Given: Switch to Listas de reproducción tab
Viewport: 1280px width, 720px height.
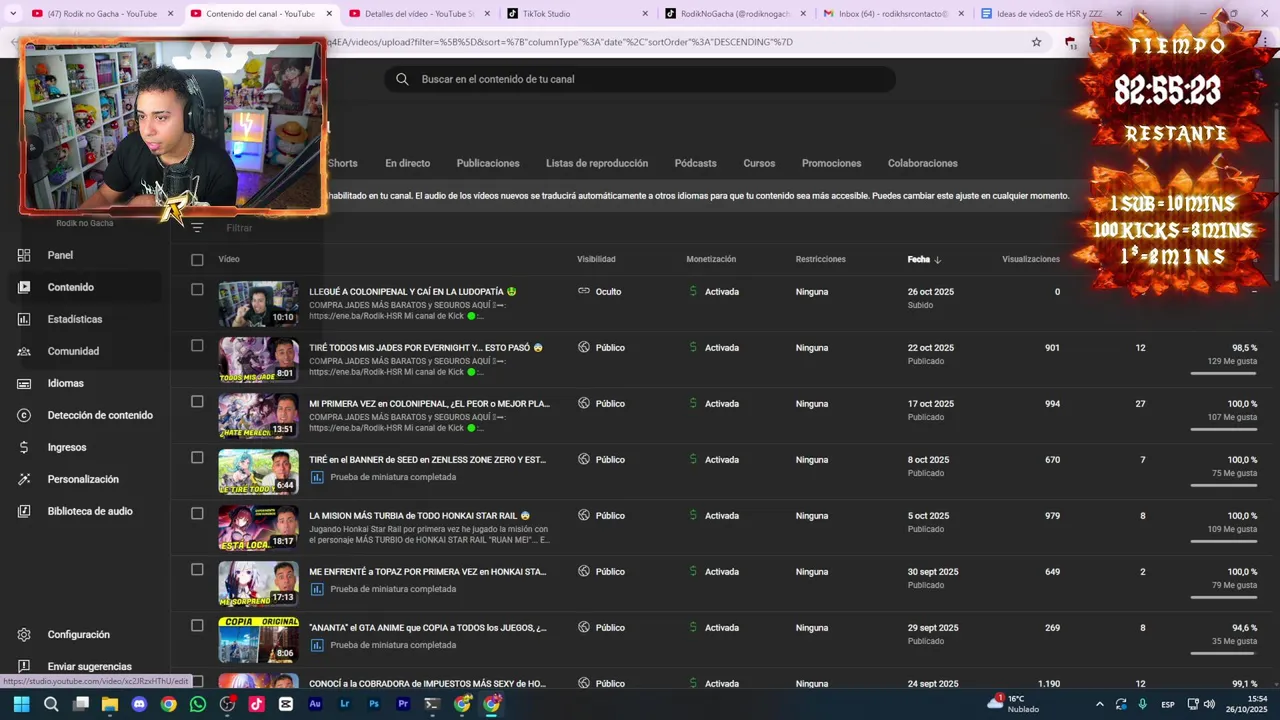Looking at the screenshot, I should pos(597,163).
